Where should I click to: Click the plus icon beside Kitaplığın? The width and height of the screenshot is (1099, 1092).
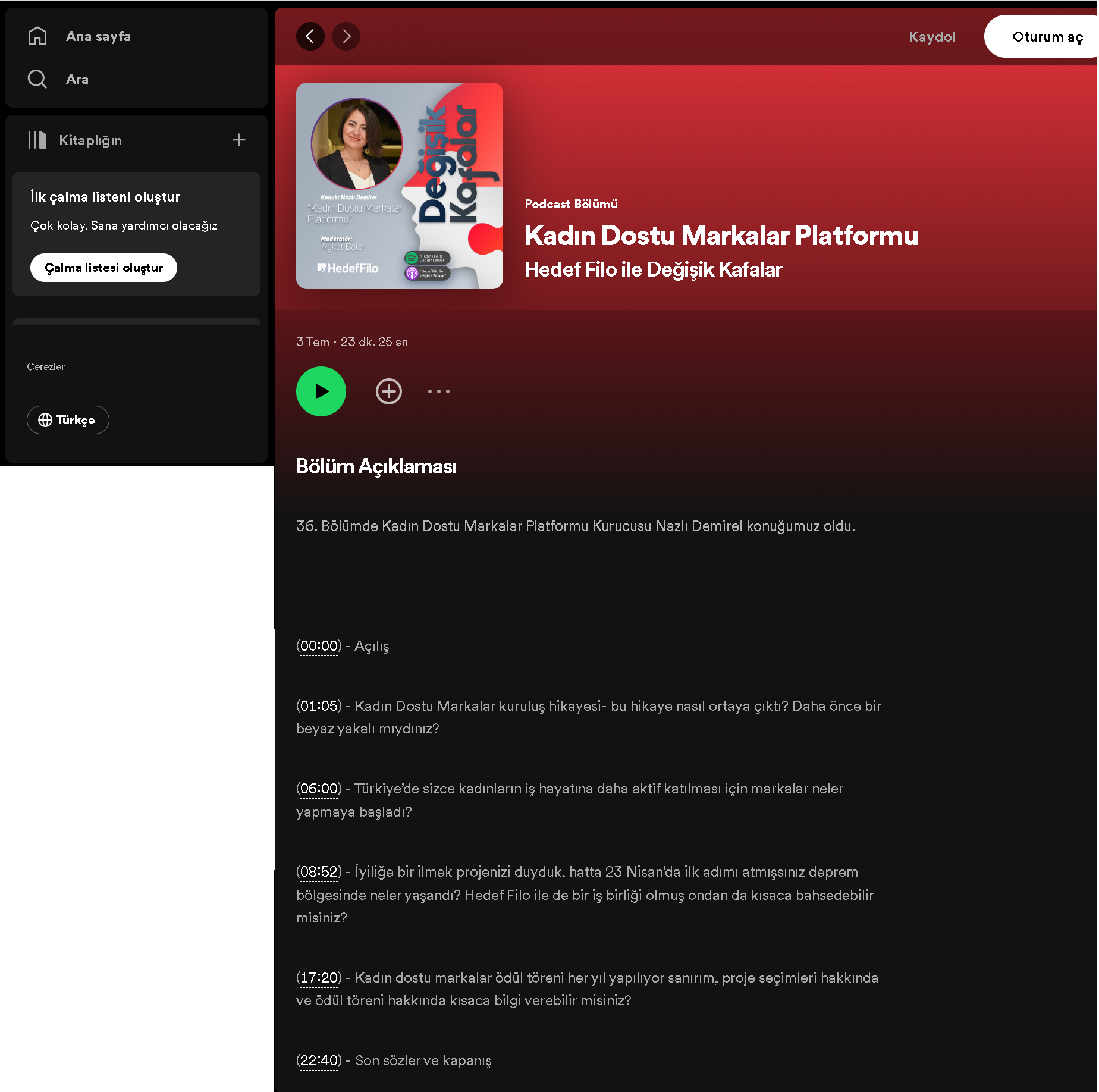[x=239, y=140]
